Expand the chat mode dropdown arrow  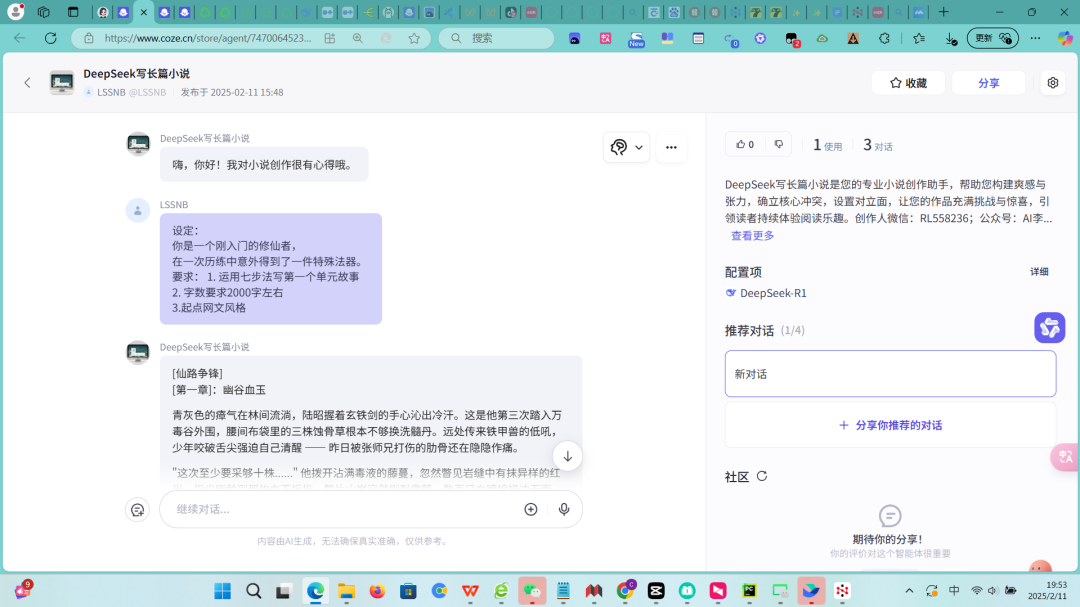coord(638,147)
